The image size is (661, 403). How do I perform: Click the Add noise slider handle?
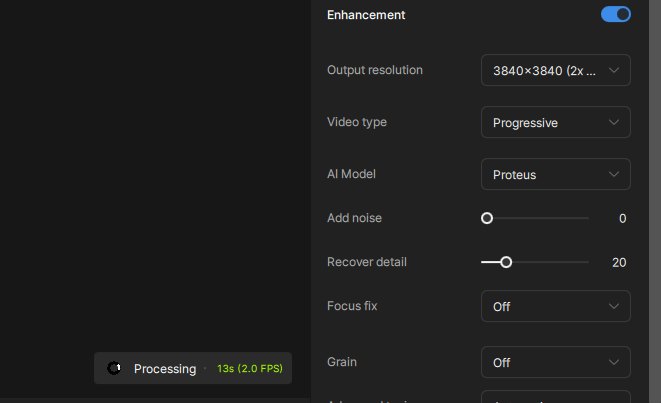[x=487, y=218]
